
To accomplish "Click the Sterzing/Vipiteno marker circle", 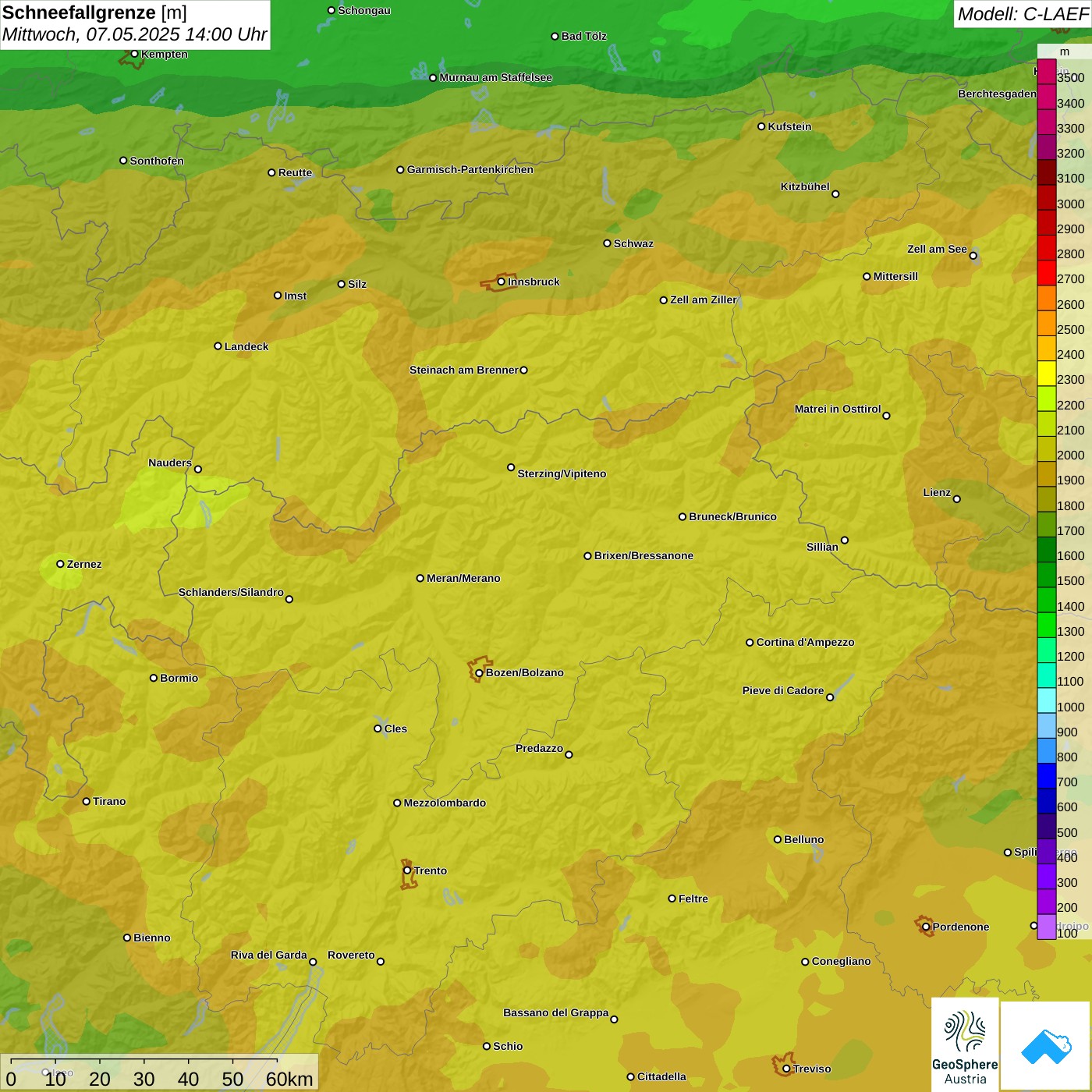I will coord(512,467).
